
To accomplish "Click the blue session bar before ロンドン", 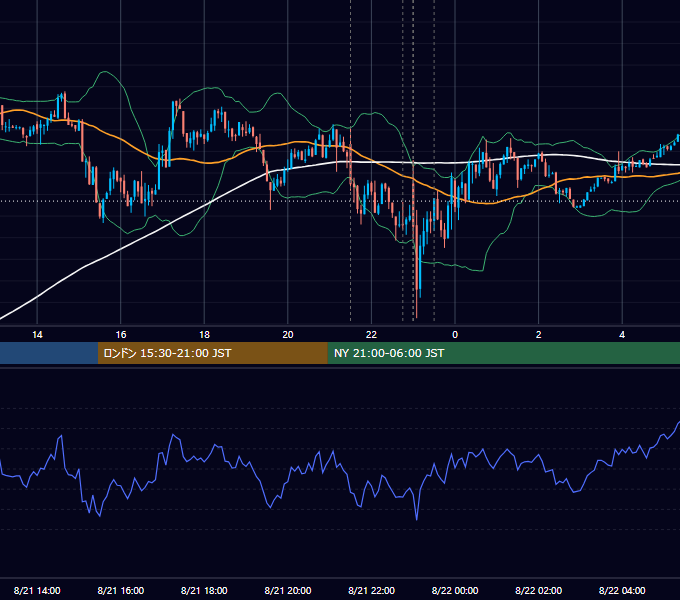I will click(x=49, y=353).
